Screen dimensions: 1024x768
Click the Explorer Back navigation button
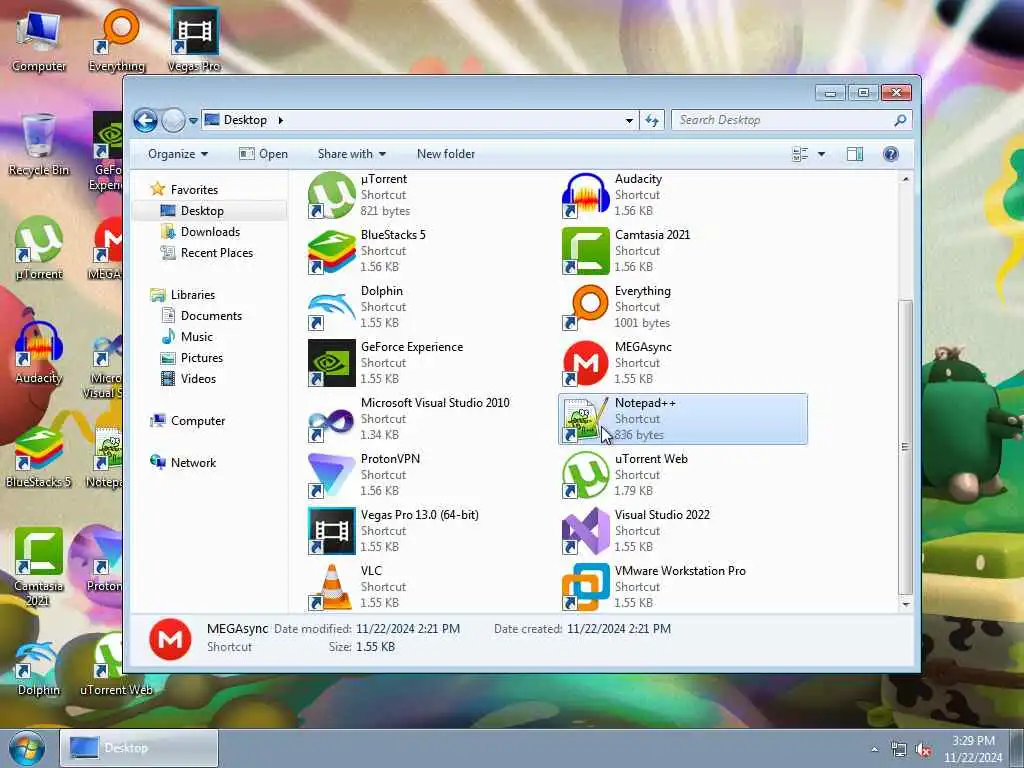pyautogui.click(x=146, y=120)
